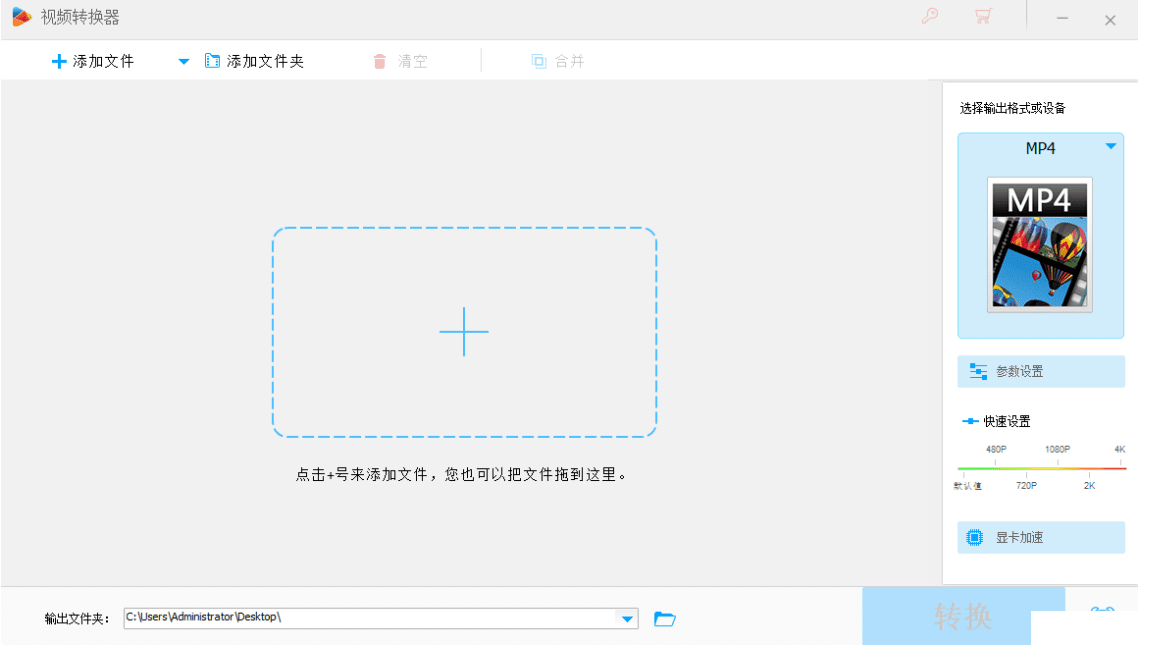Toggle 显卡加速 GPU acceleration
The height and width of the screenshot is (662, 1154).
click(1041, 538)
